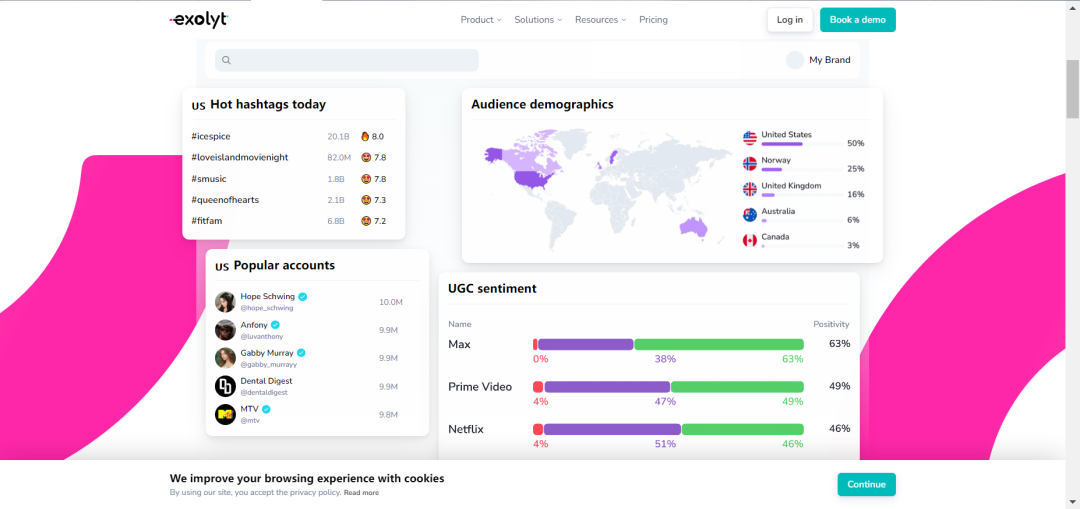Click Hope Schwing's profile picture

tap(225, 302)
